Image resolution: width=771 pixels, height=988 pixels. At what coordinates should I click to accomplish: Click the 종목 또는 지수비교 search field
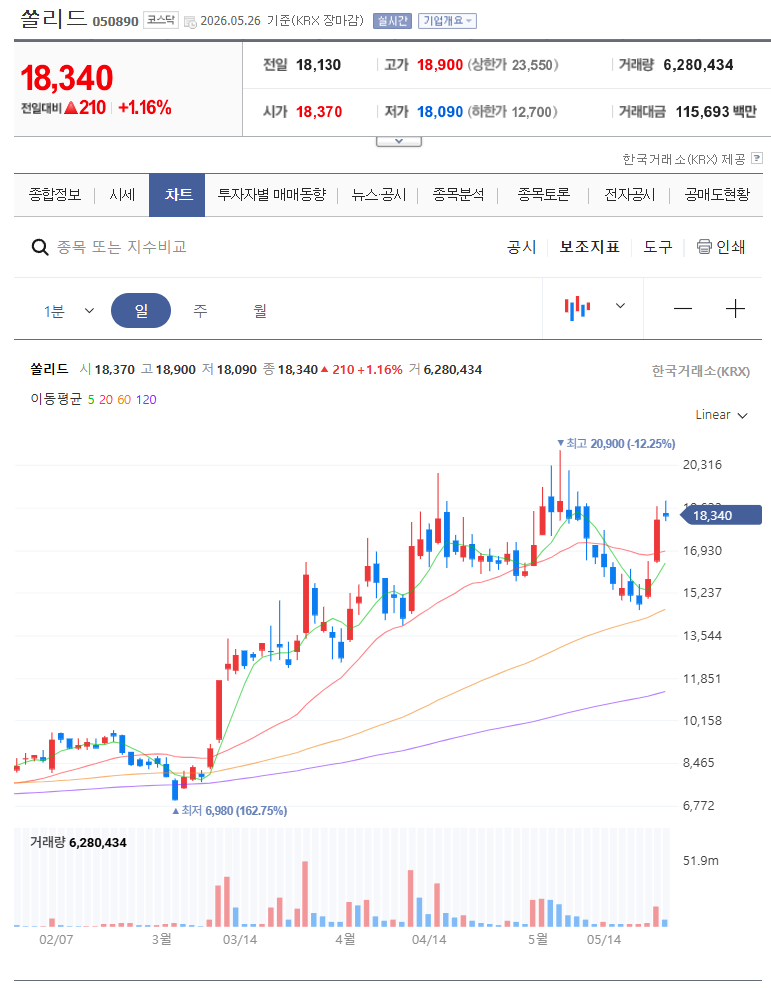(122, 247)
